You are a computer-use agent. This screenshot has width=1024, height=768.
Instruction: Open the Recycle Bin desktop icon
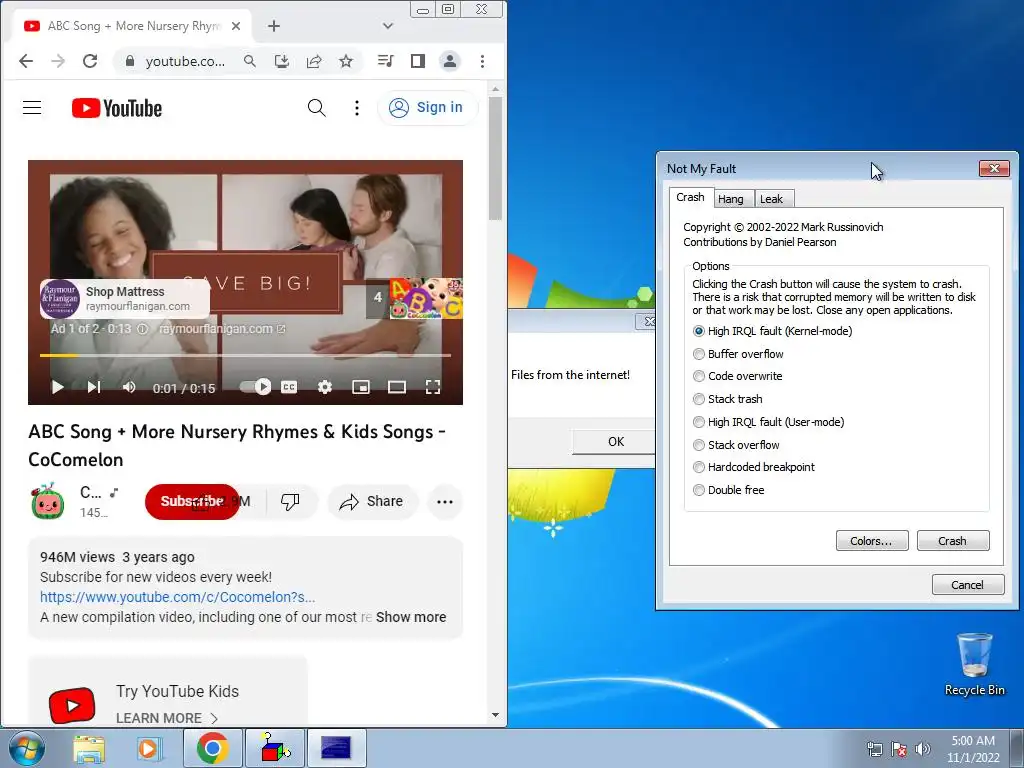(x=974, y=665)
